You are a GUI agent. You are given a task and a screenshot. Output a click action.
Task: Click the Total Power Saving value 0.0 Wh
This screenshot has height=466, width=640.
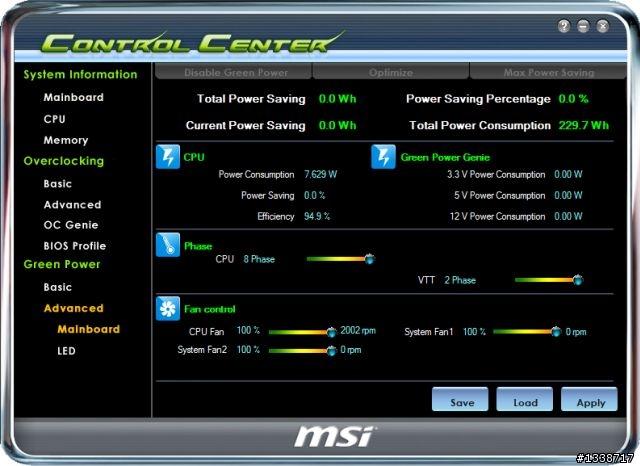[x=338, y=98]
